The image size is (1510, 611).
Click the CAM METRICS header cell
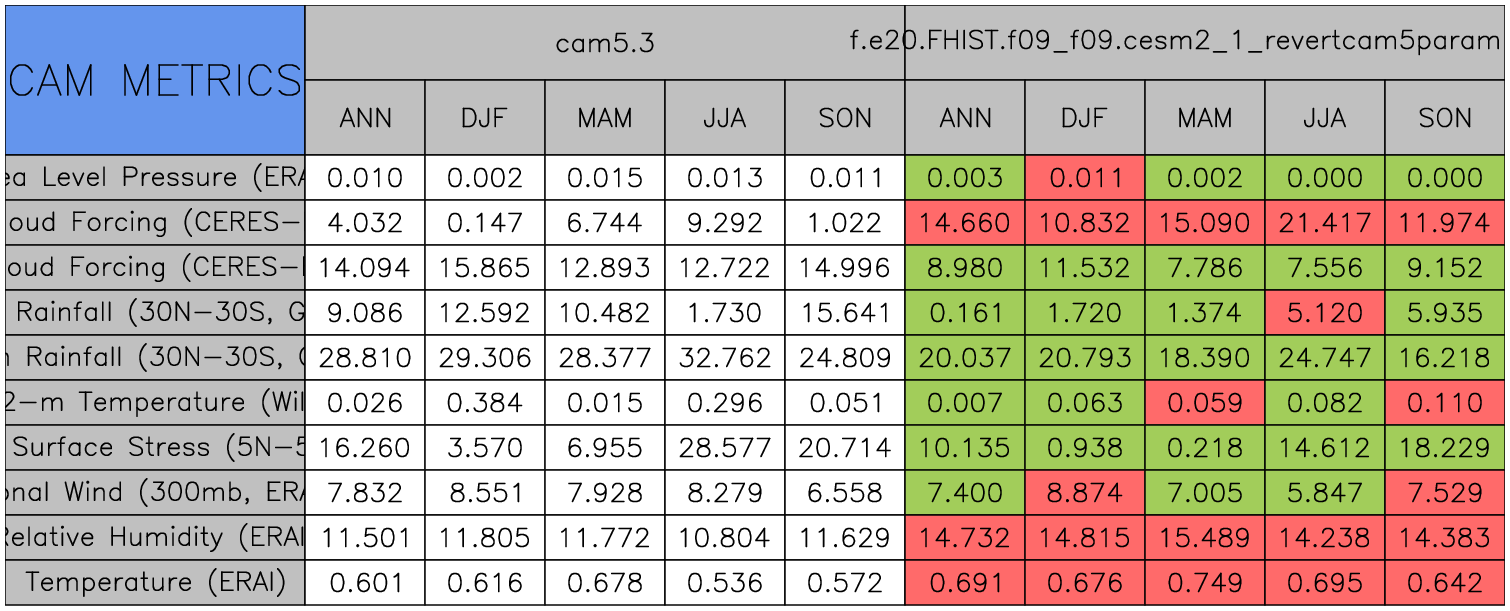point(154,80)
